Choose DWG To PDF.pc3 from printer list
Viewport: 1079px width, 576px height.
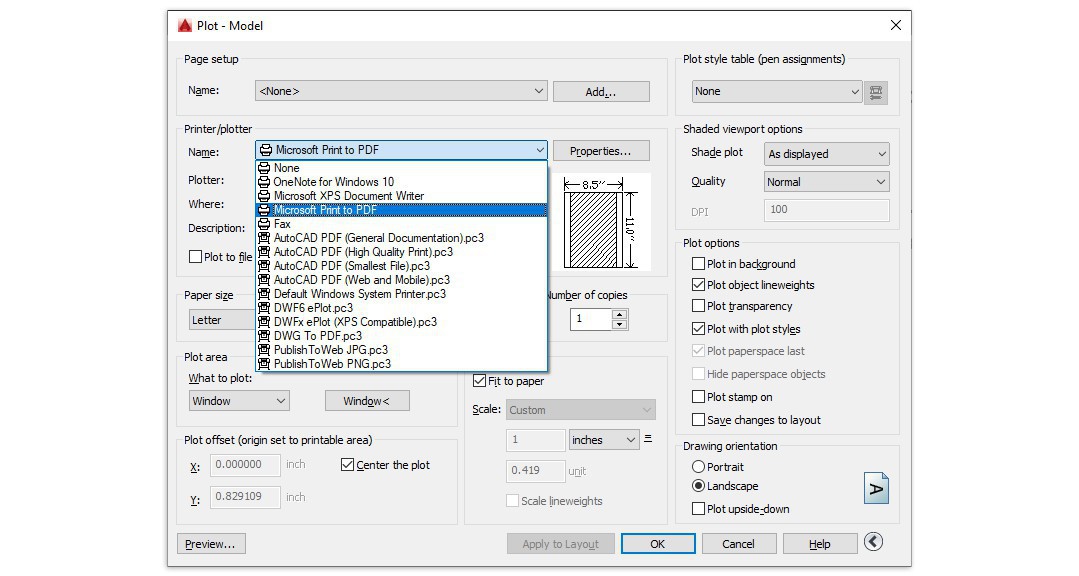coord(317,336)
